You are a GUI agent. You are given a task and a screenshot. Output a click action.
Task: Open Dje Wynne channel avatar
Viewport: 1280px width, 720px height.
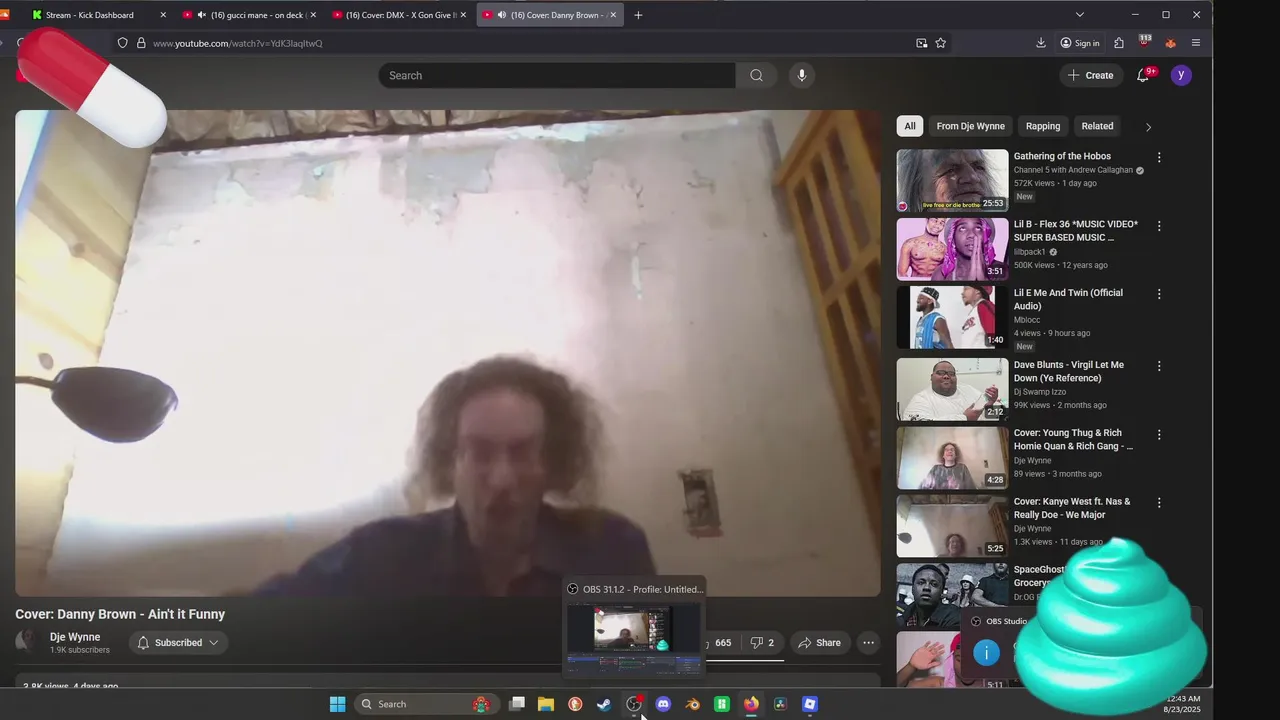click(28, 642)
